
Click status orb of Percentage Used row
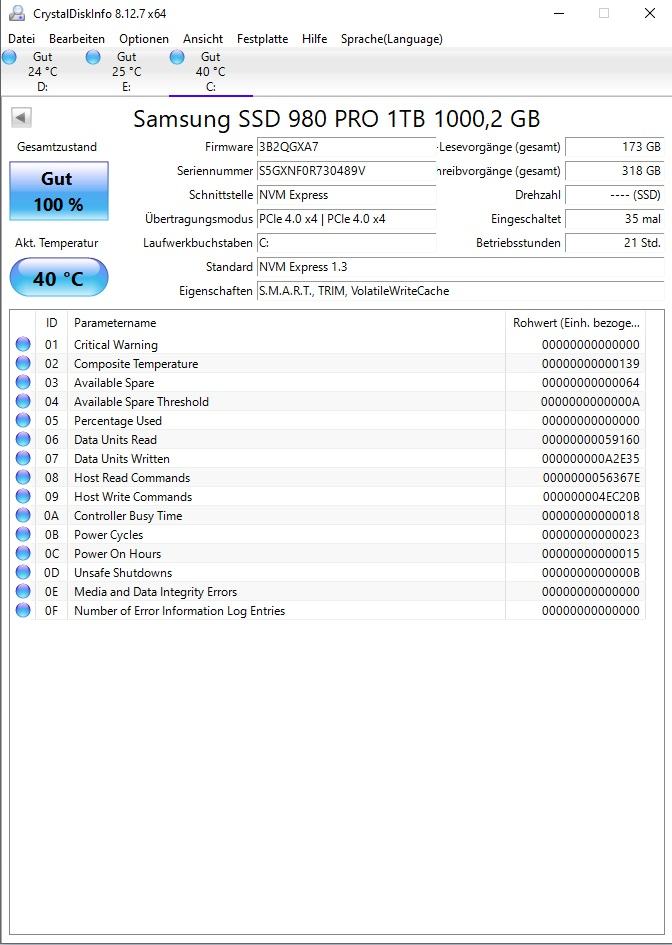(x=23, y=421)
